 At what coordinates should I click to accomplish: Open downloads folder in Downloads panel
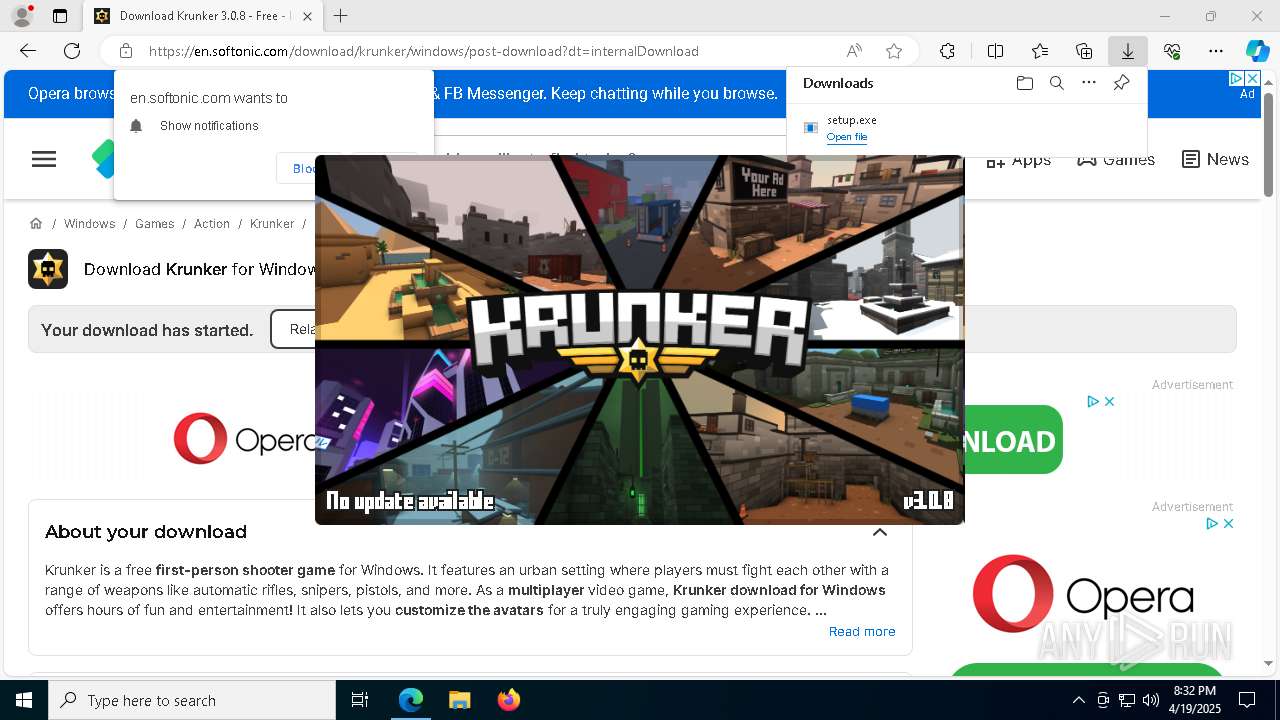(x=1024, y=83)
